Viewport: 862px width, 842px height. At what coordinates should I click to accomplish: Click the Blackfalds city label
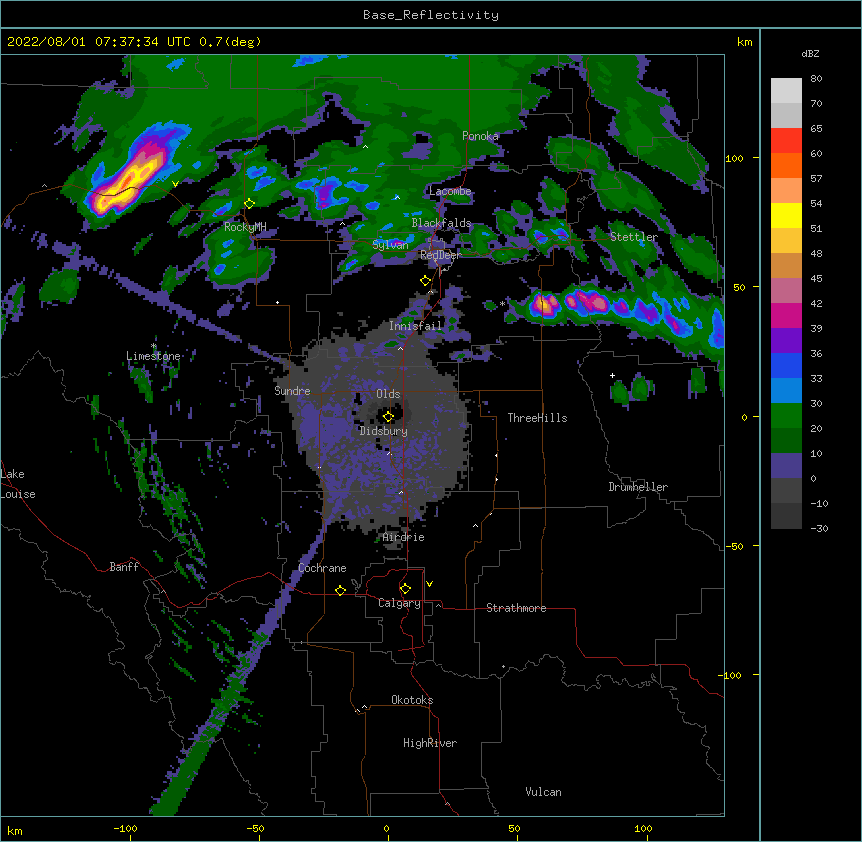(x=441, y=223)
